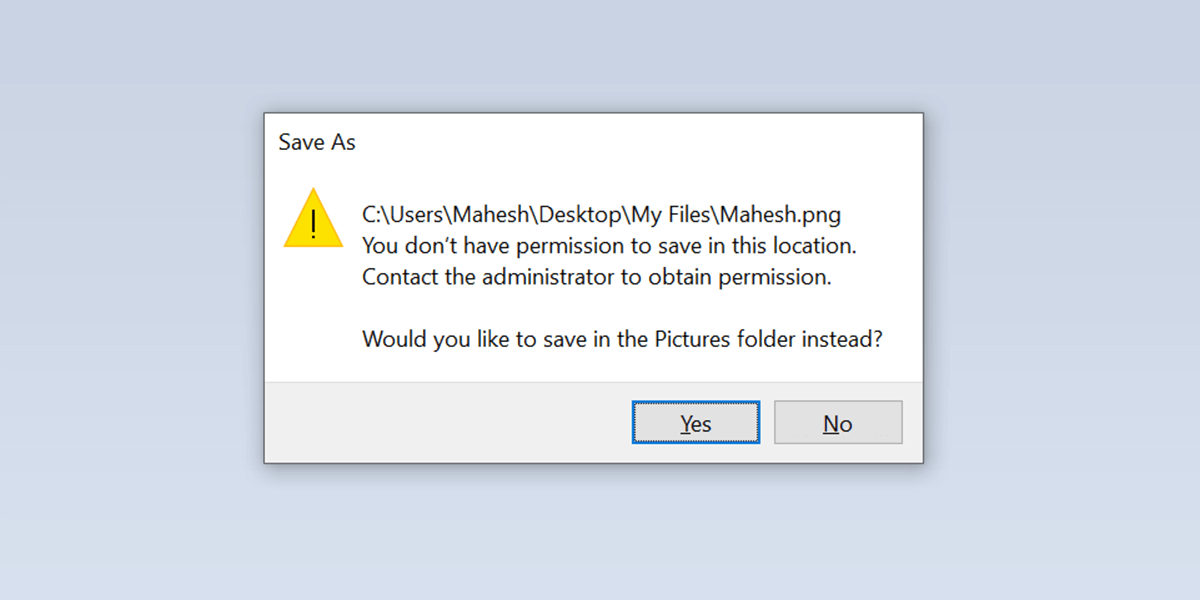Viewport: 1200px width, 600px height.
Task: Click the word "administrator" in the message
Action: [547, 277]
